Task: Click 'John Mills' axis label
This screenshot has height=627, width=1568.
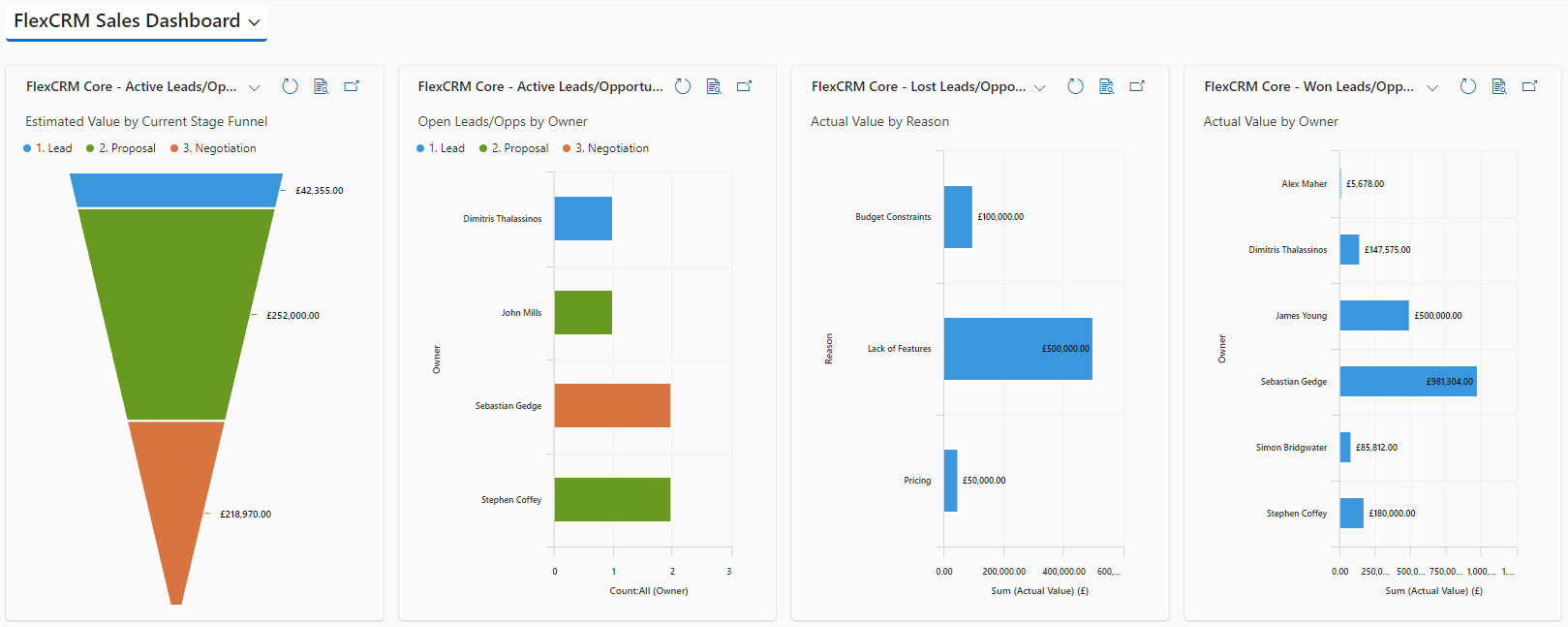Action: pos(521,313)
